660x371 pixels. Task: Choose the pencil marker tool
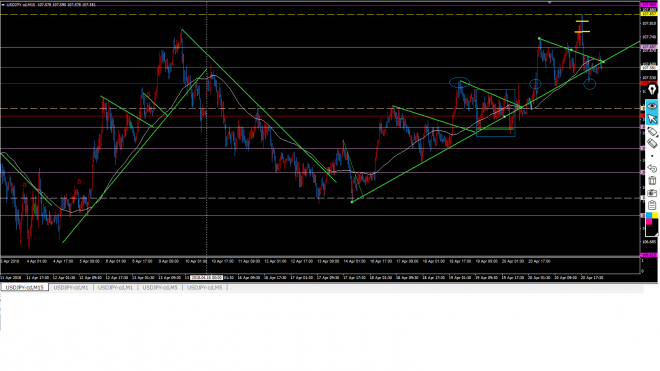(652, 132)
